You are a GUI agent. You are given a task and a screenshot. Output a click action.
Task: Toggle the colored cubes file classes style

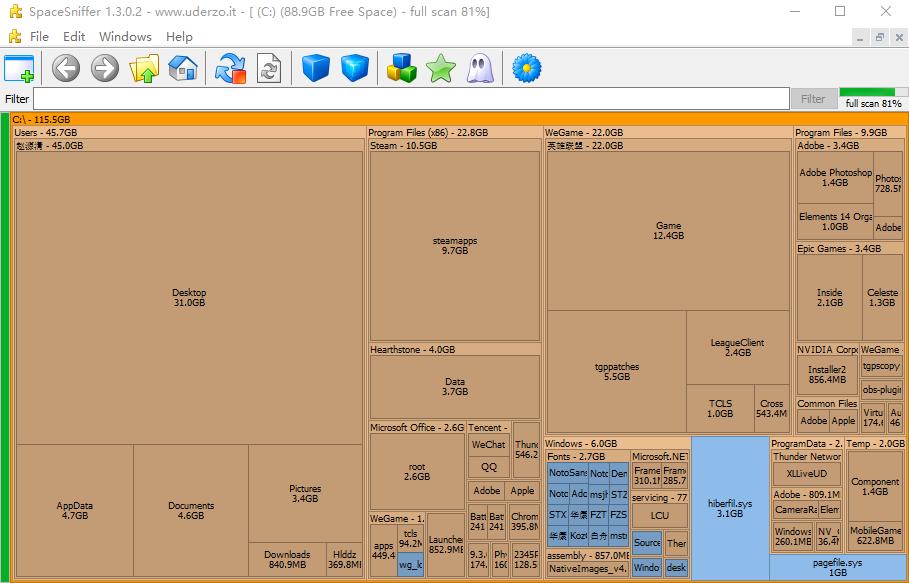(x=402, y=68)
